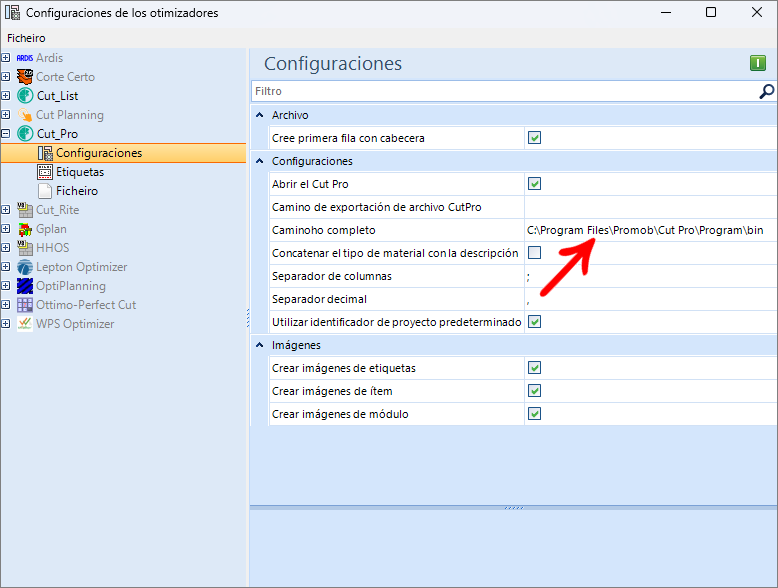Expand the Gplan tree node
The height and width of the screenshot is (588, 778).
(5, 228)
